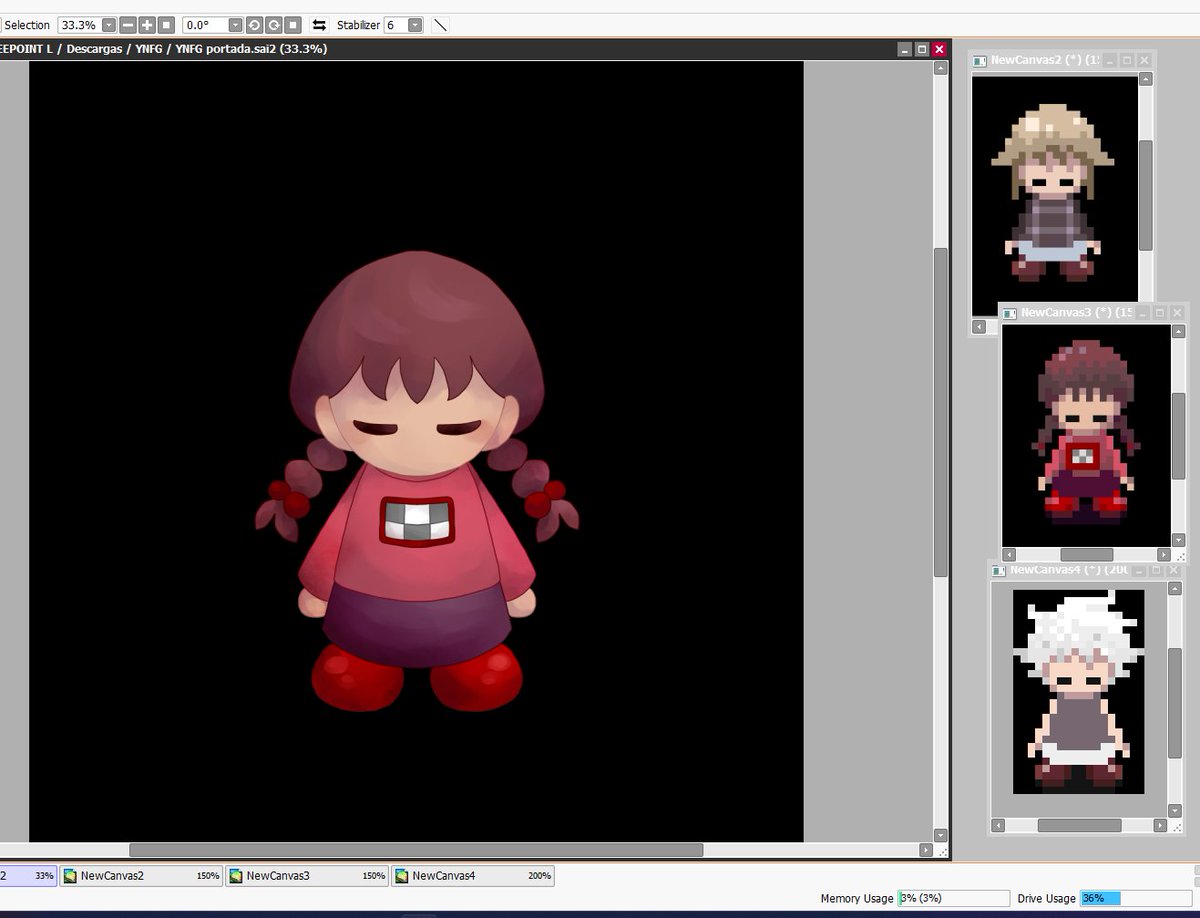Toggle the straight line drawing mode

(x=441, y=25)
